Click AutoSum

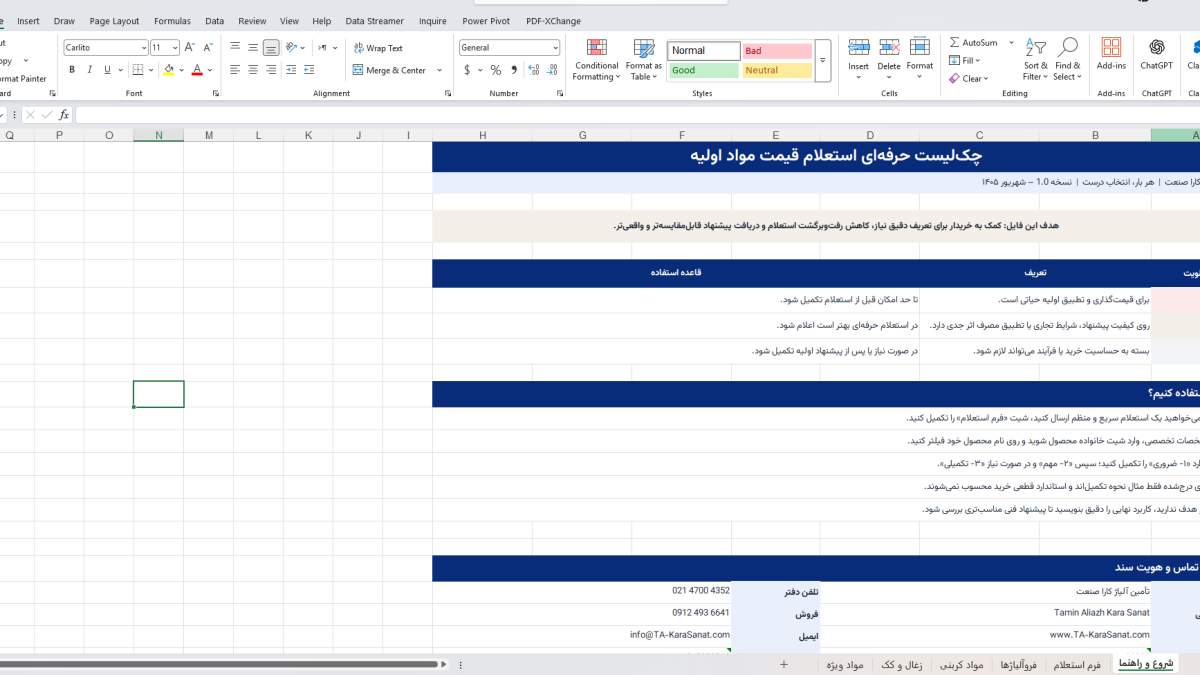pos(972,43)
